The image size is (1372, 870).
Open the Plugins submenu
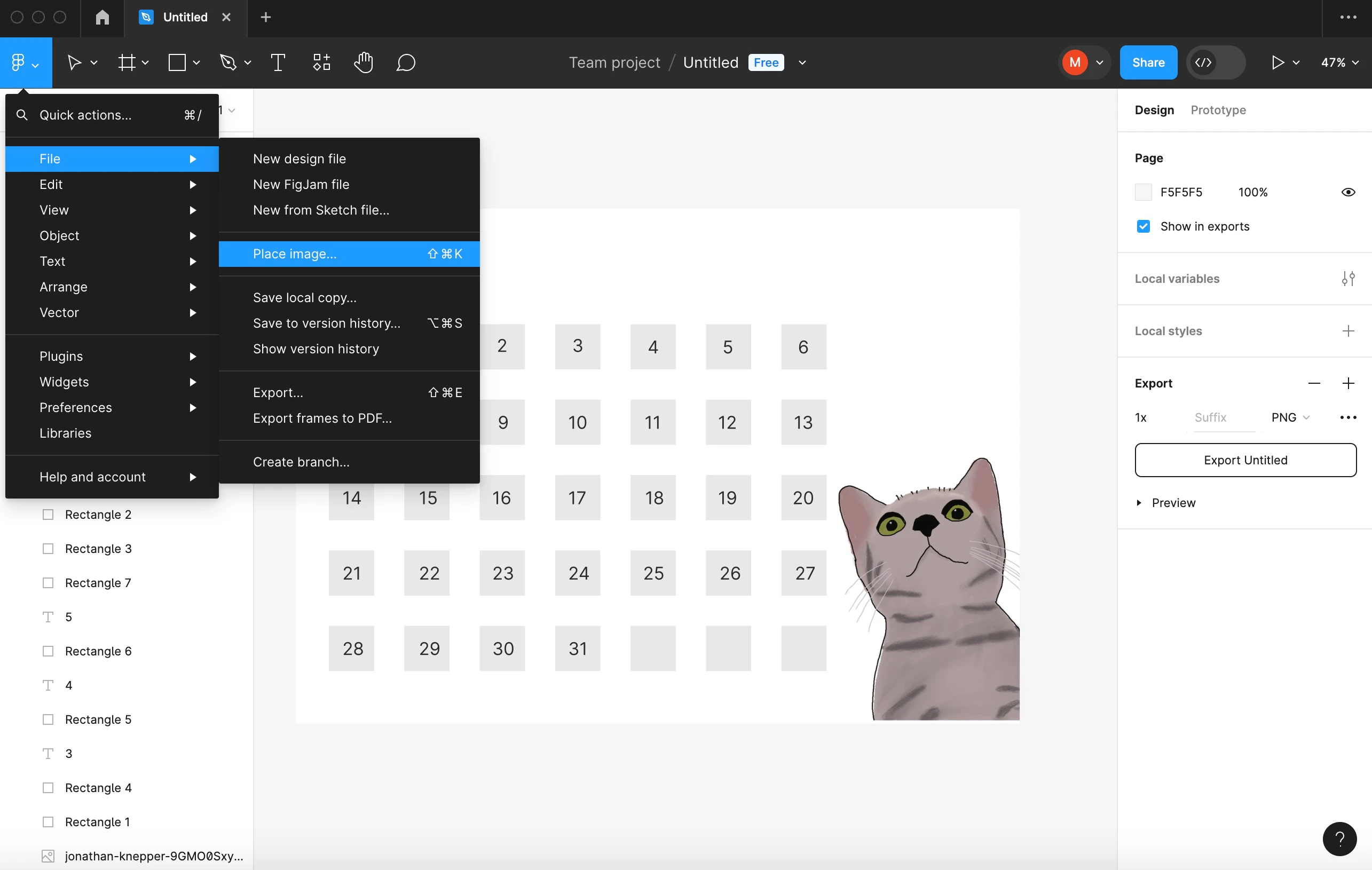(112, 356)
